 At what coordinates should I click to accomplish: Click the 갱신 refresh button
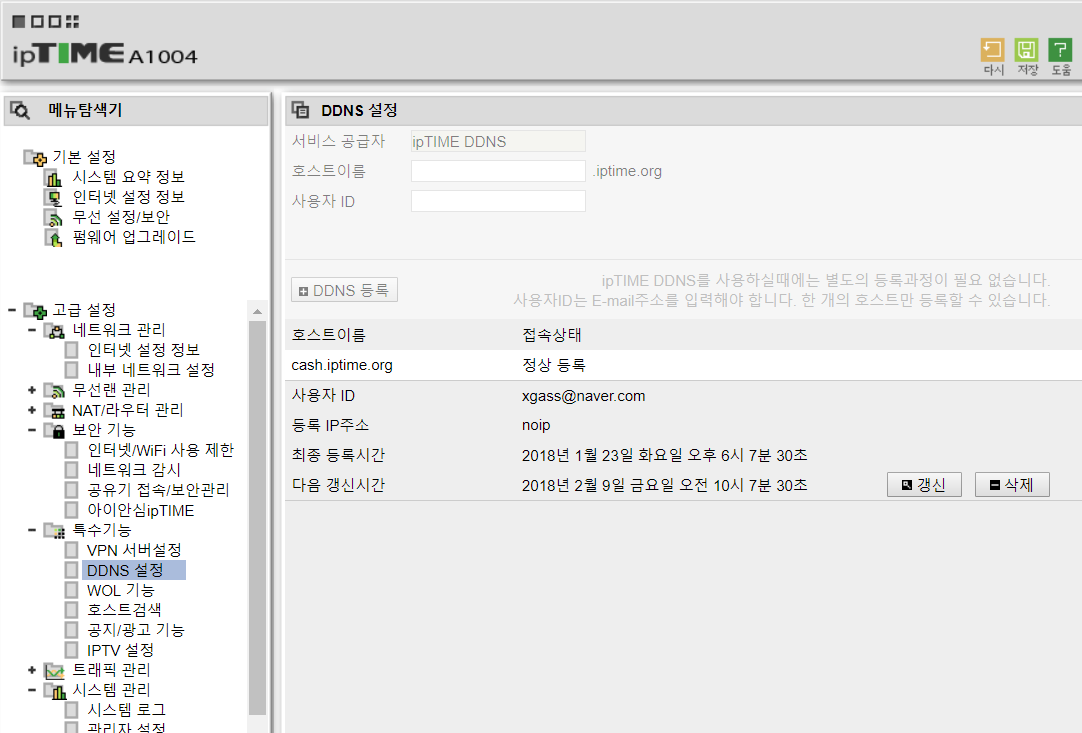coord(924,485)
